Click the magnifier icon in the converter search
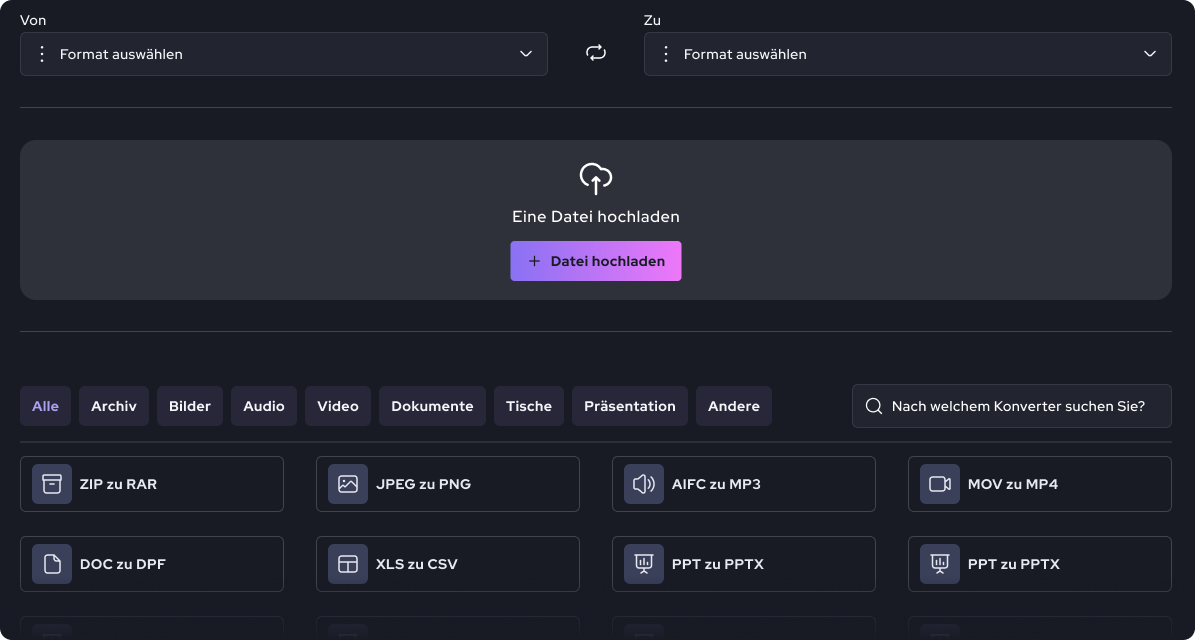The width and height of the screenshot is (1195, 640). [x=874, y=406]
